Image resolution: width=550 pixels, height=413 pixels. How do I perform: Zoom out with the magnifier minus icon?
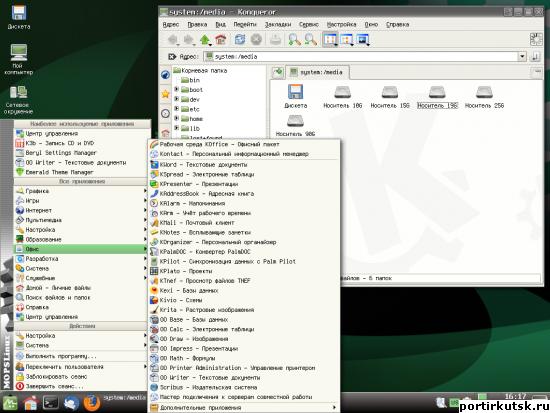tap(310, 39)
